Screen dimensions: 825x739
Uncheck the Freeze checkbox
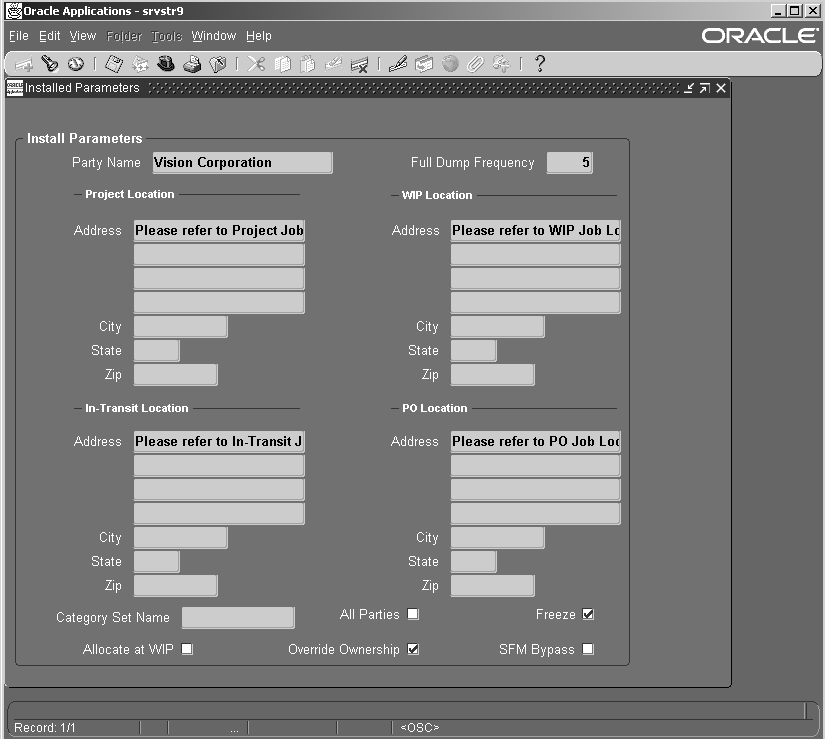tap(588, 614)
